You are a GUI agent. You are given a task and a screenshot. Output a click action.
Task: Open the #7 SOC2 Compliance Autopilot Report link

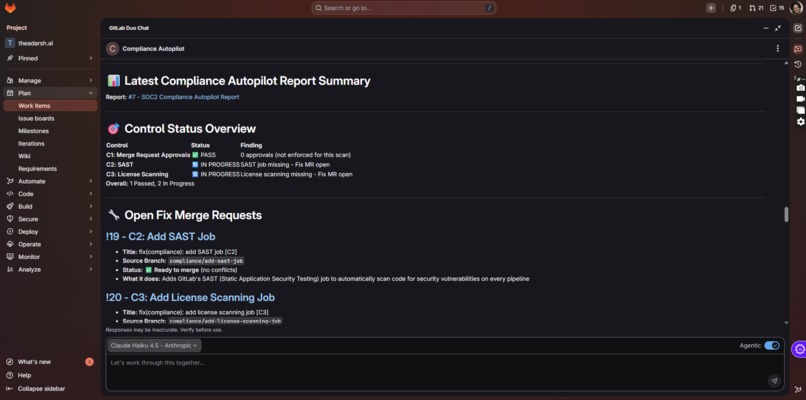point(184,97)
